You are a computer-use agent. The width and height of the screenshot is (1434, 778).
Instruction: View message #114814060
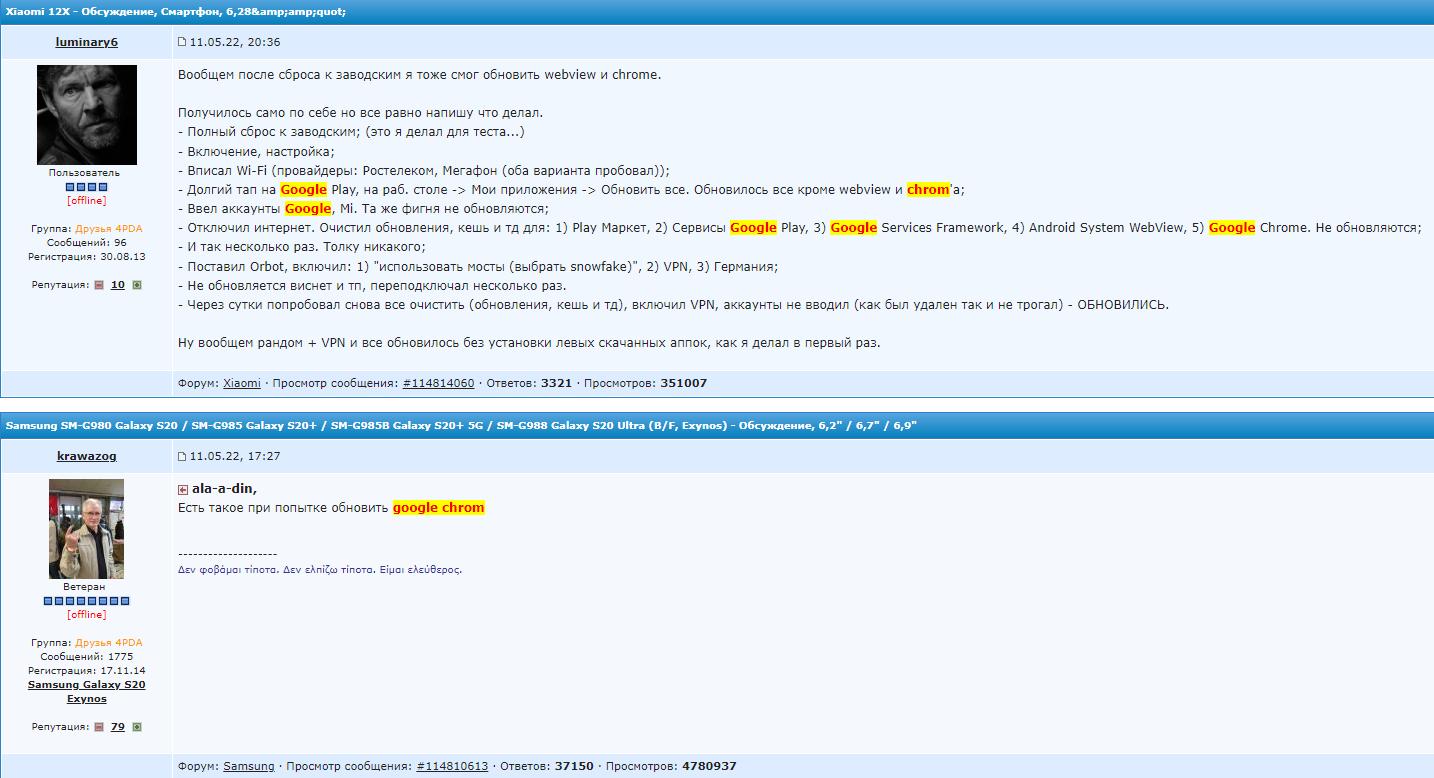coord(438,383)
